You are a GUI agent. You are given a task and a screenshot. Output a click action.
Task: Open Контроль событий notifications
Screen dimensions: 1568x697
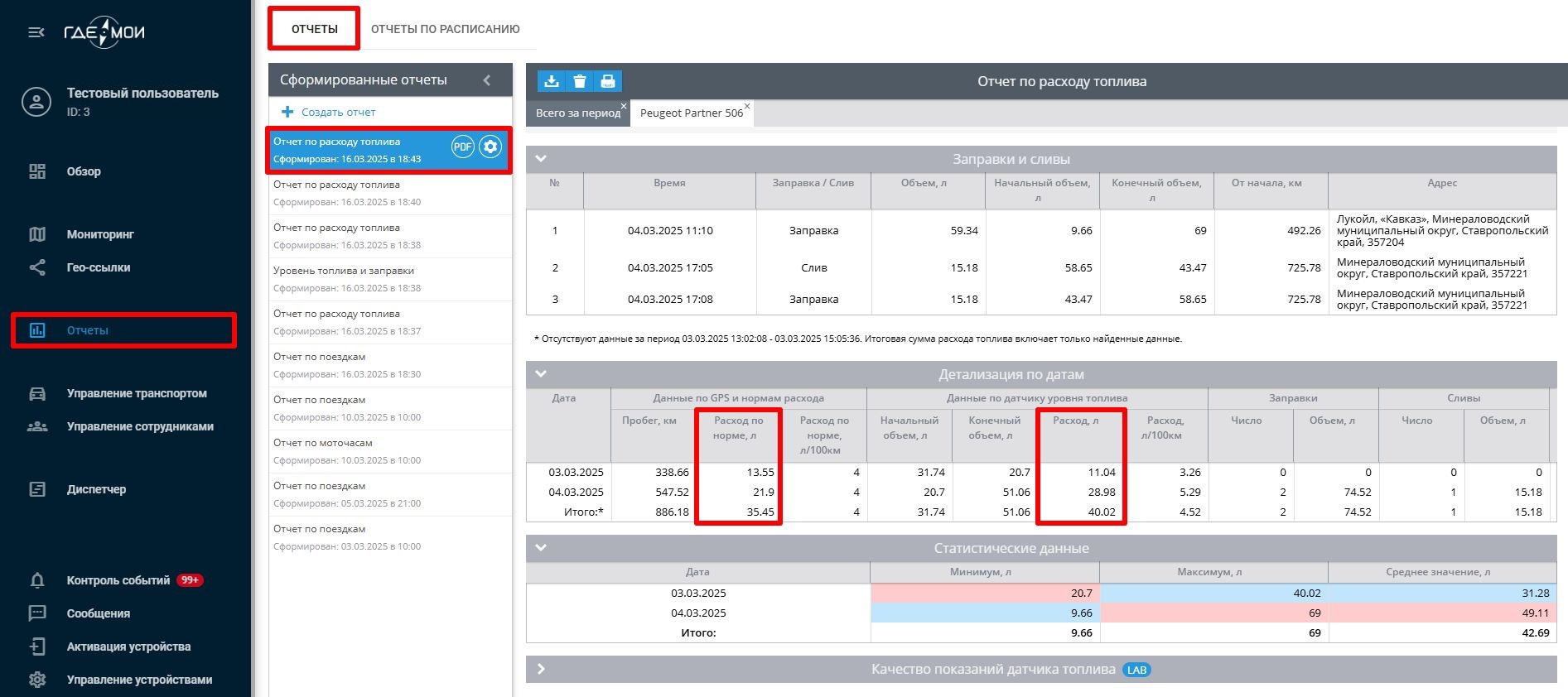coord(118,580)
